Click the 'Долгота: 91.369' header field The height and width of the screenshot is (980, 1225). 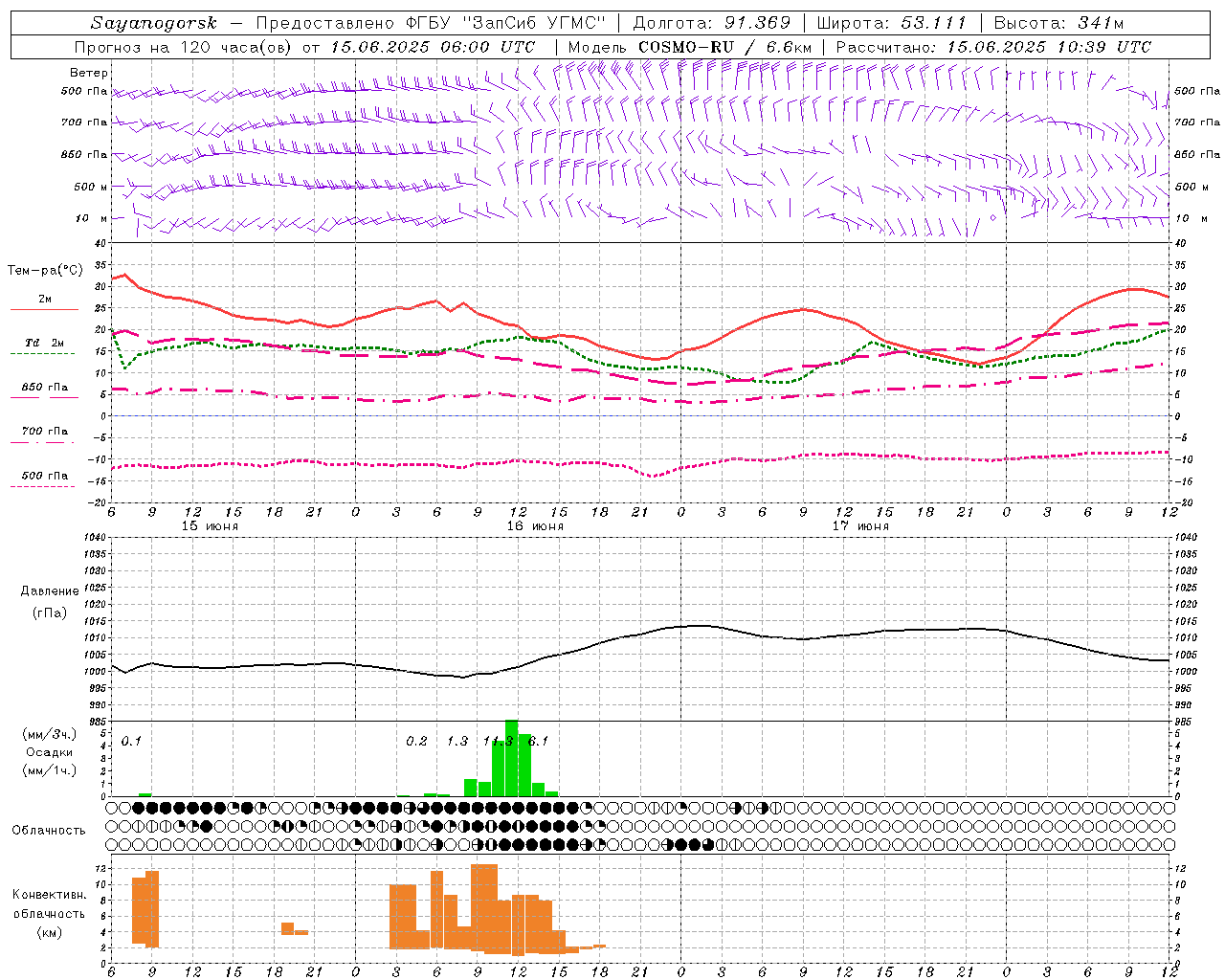tap(712, 23)
